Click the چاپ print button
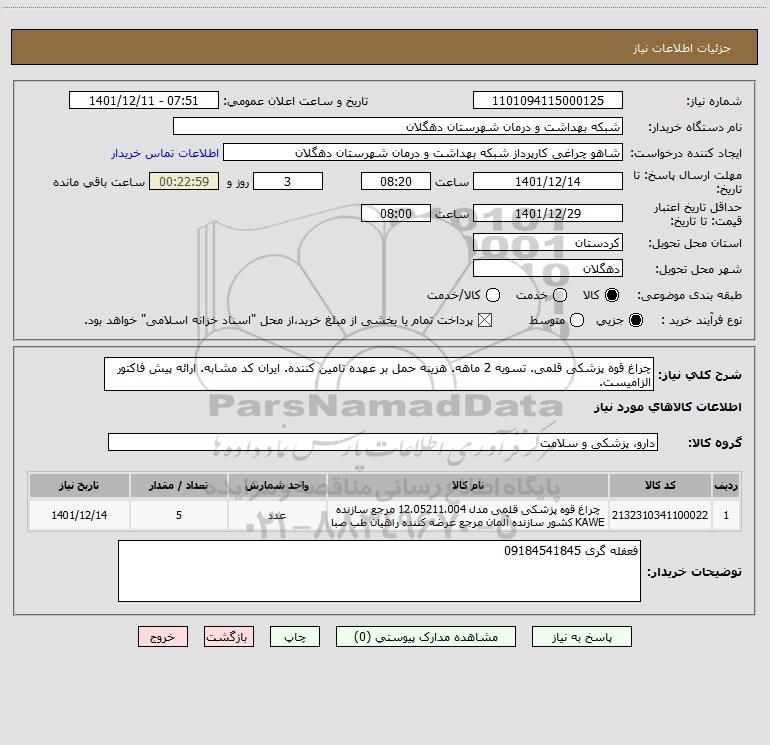Screen dimensions: 770x745 [295, 637]
